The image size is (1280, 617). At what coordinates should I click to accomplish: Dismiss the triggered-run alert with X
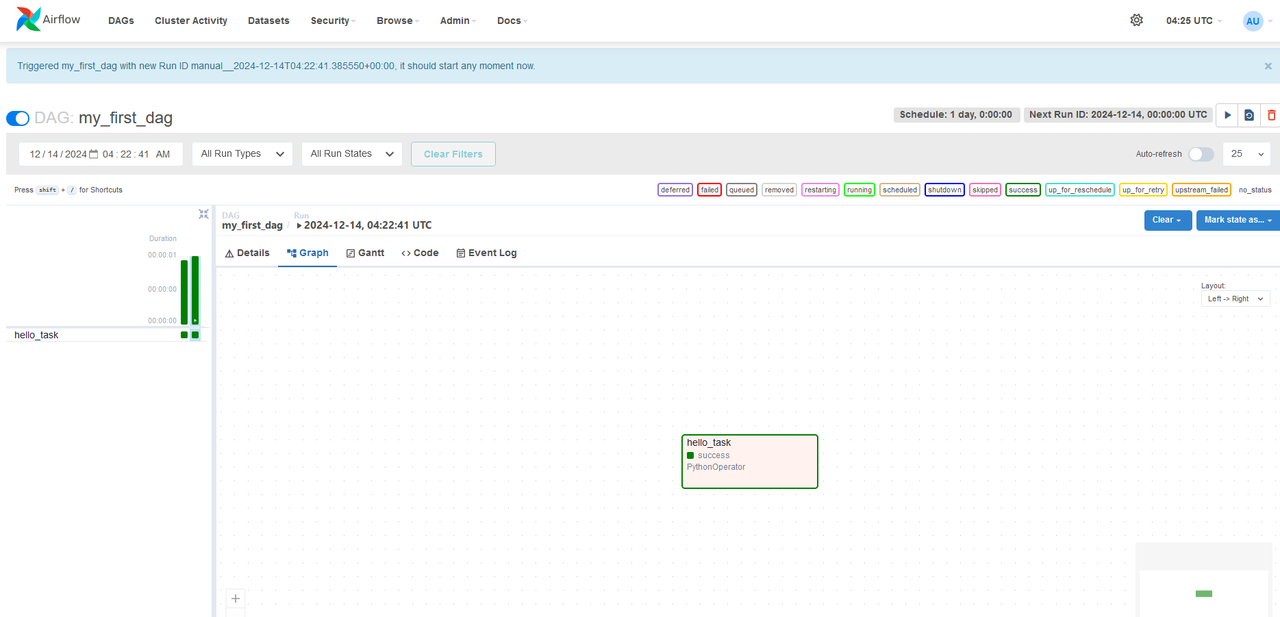1268,66
